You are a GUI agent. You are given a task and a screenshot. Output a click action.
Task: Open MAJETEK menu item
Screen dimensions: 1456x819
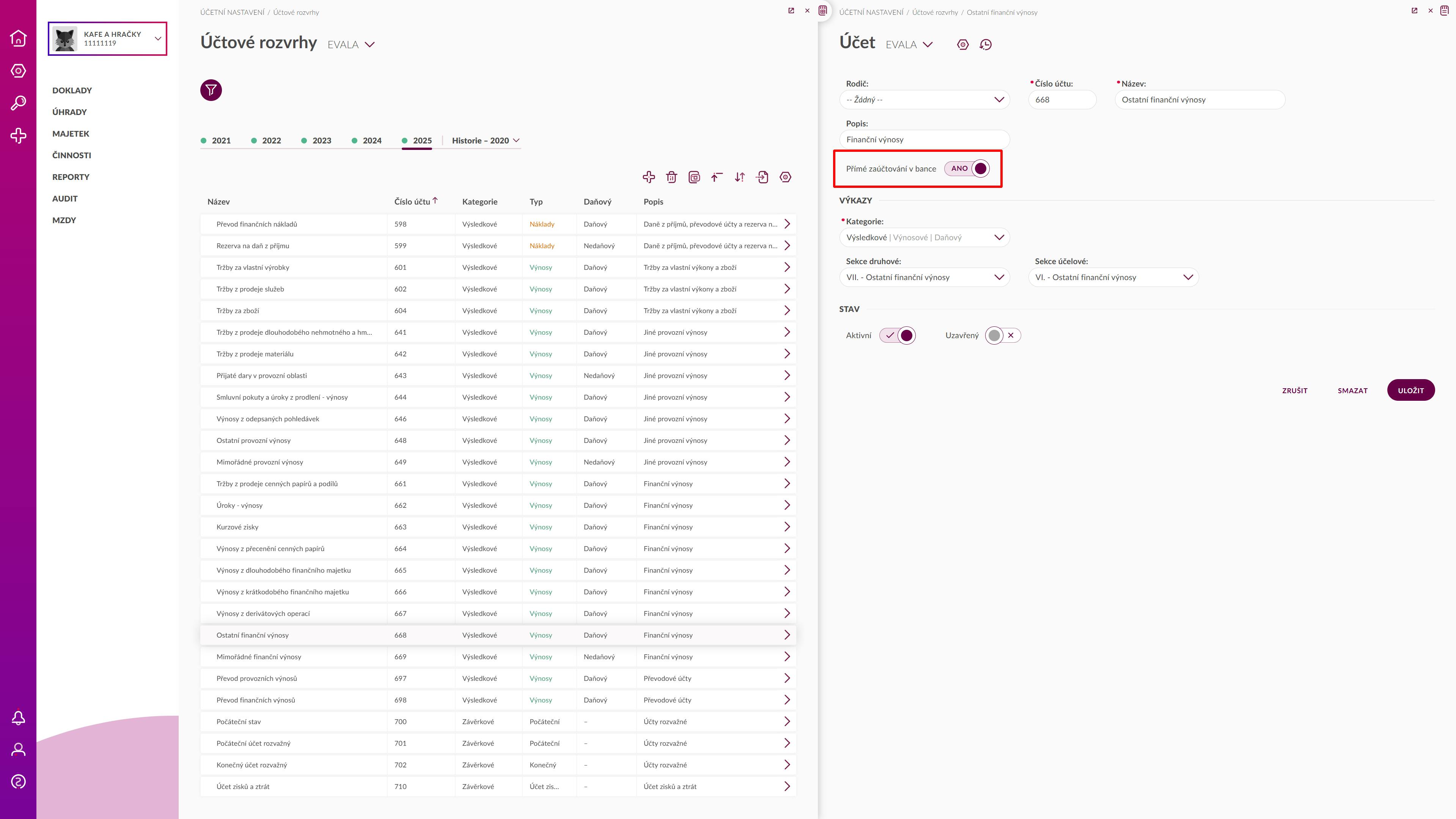[x=71, y=134]
